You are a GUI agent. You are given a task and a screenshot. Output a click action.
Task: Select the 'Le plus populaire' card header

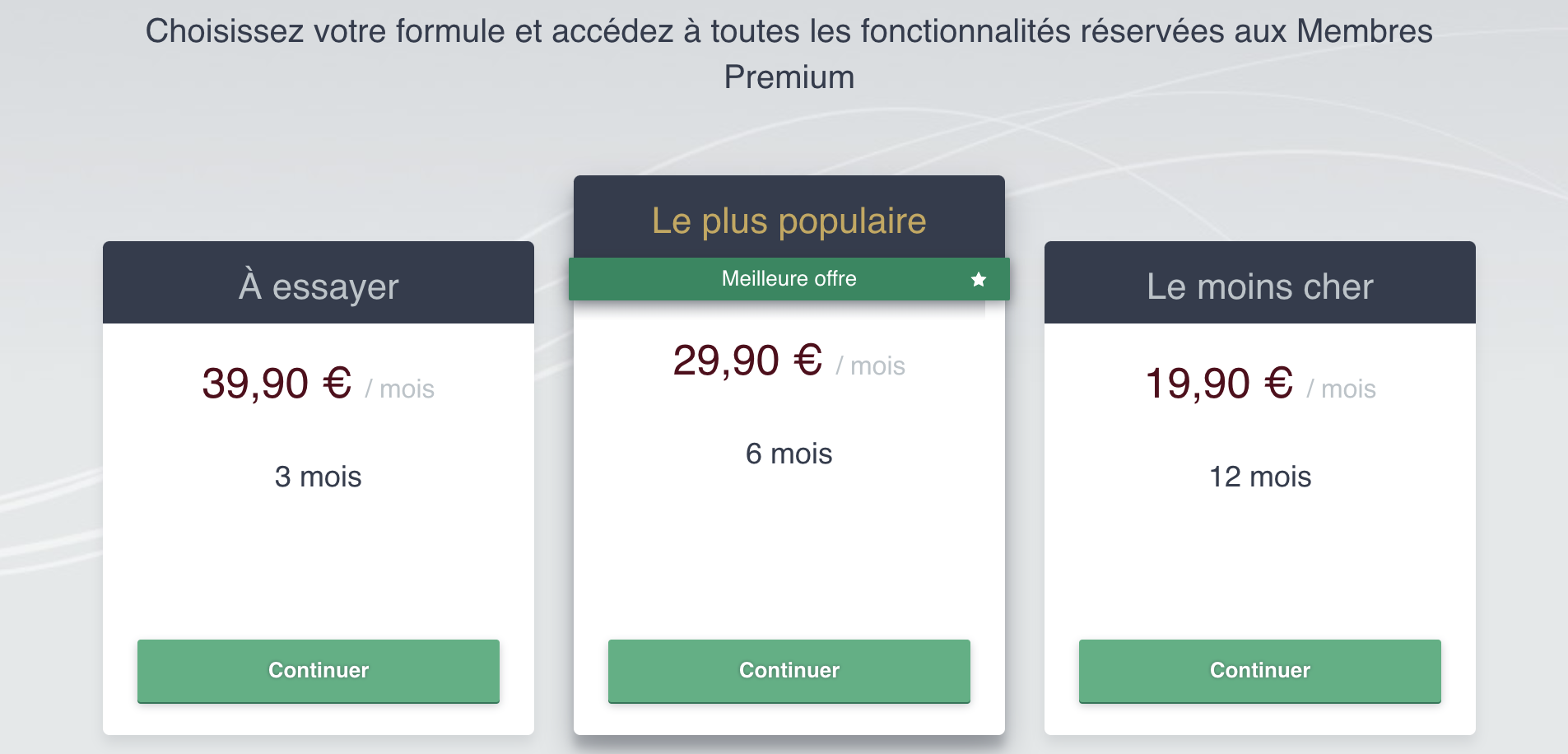pos(789,221)
